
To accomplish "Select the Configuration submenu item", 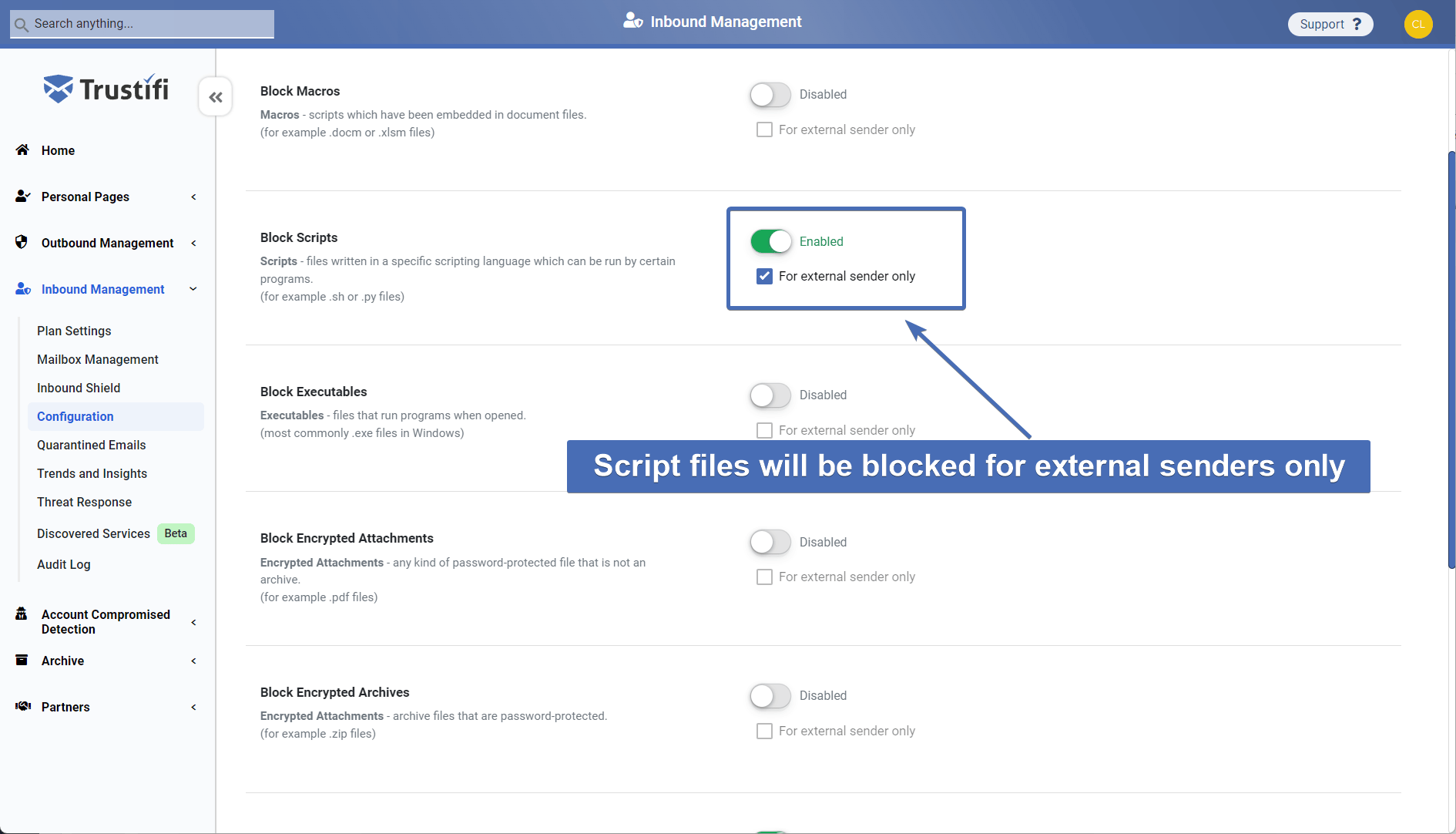I will pyautogui.click(x=116, y=416).
